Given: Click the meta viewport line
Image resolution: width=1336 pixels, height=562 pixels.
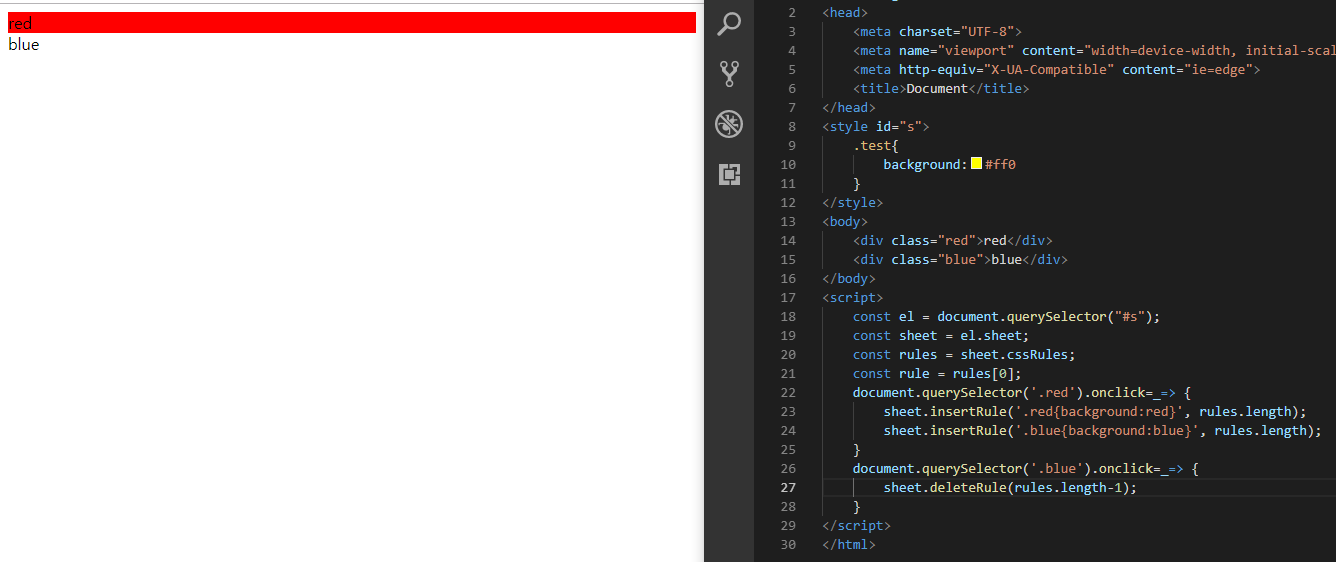Looking at the screenshot, I should (x=1094, y=51).
